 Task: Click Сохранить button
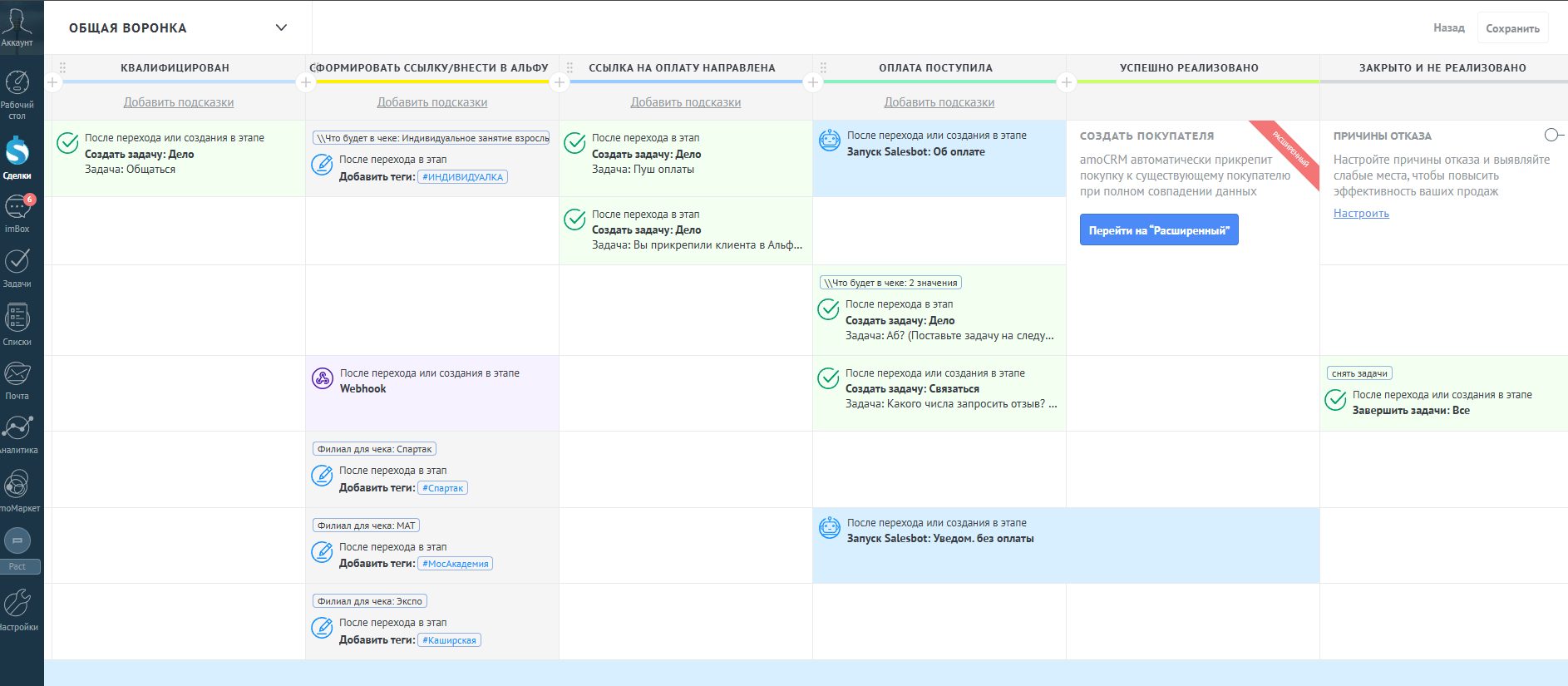[1512, 28]
